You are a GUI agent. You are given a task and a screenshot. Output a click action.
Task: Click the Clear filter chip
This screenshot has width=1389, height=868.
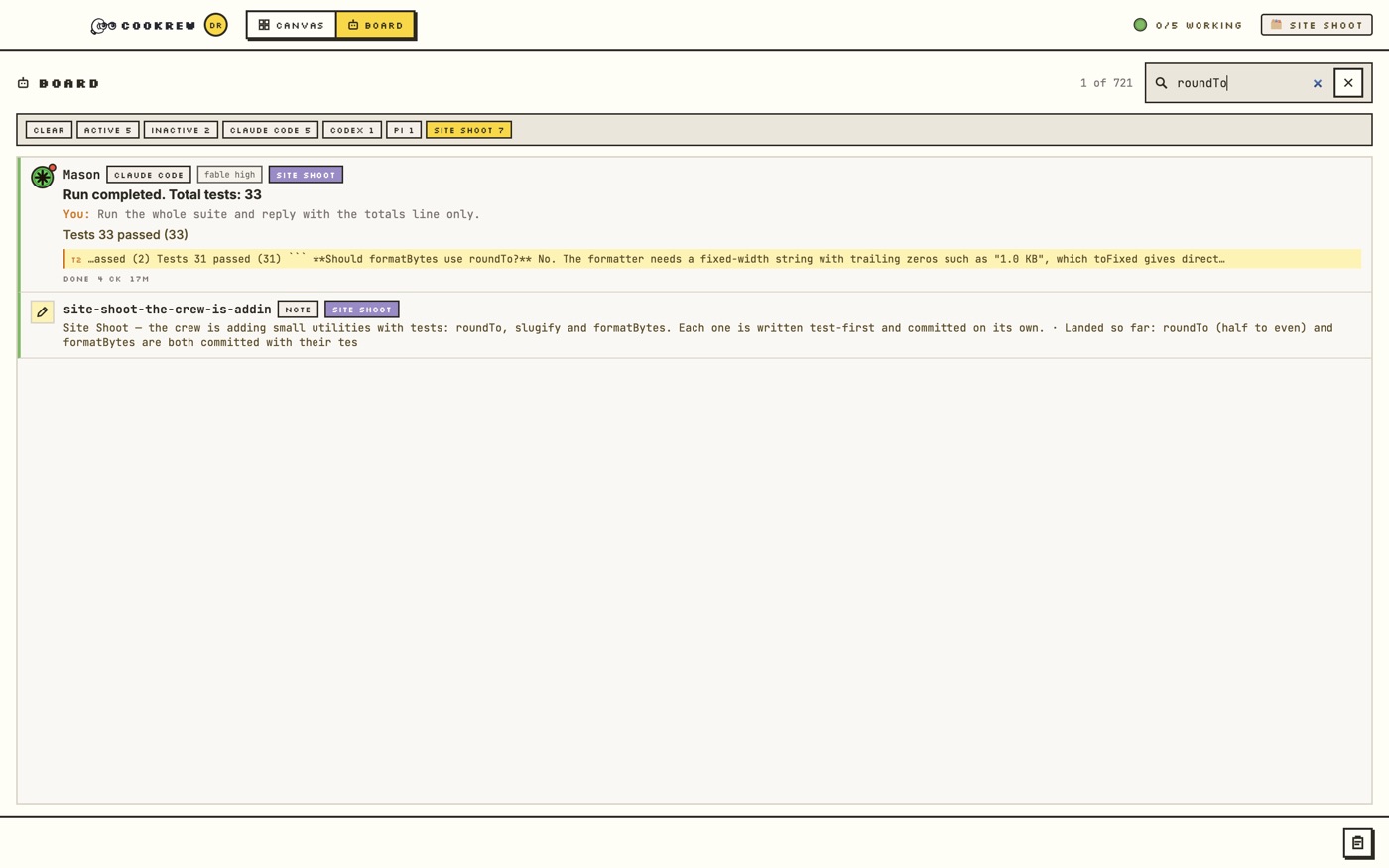(x=49, y=130)
